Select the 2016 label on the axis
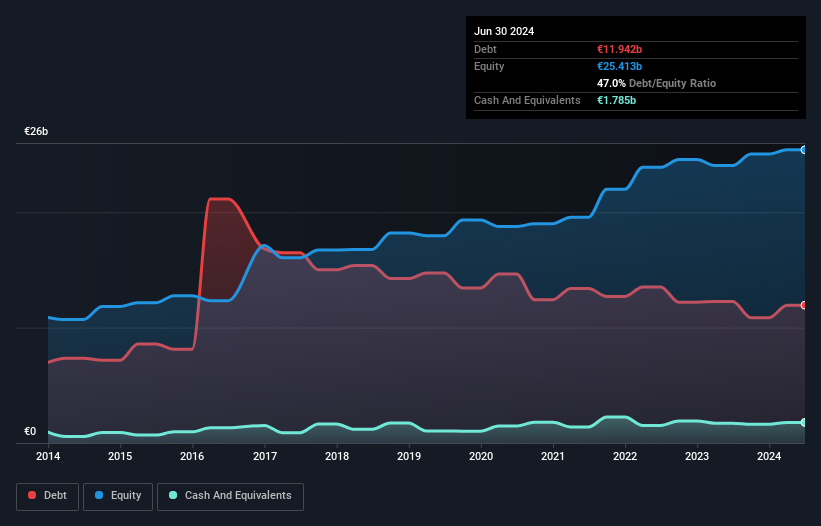 click(192, 456)
